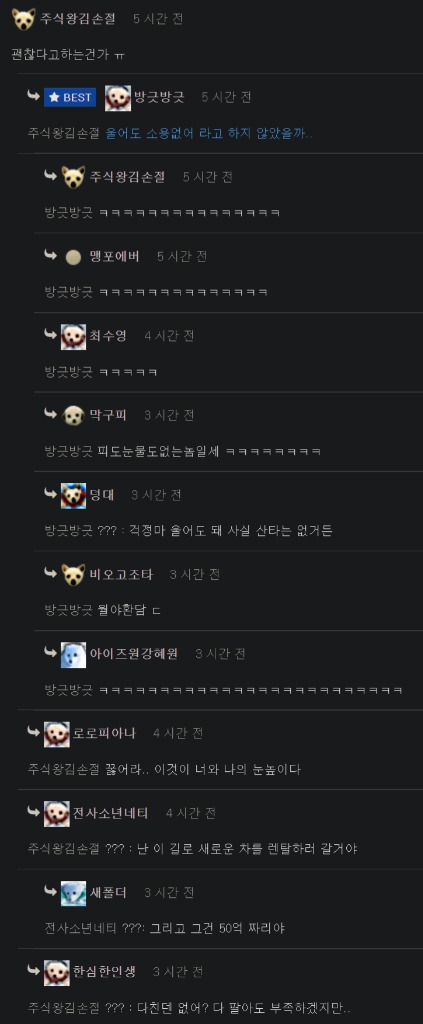
Task: Click 최수영's avatar icon
Action: [x=73, y=336]
